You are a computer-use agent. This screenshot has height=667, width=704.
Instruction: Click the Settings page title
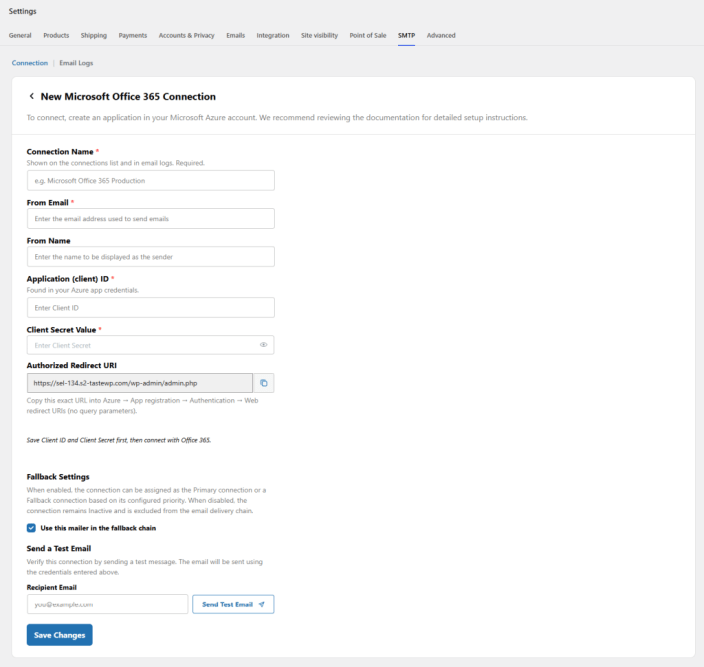(22, 11)
